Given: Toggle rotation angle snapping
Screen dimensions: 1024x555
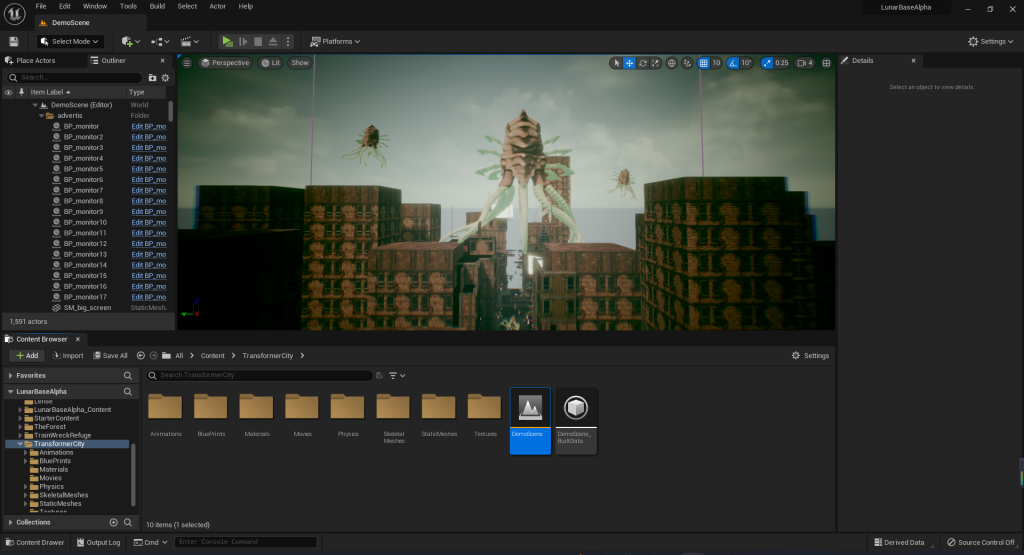Looking at the screenshot, I should tap(733, 63).
